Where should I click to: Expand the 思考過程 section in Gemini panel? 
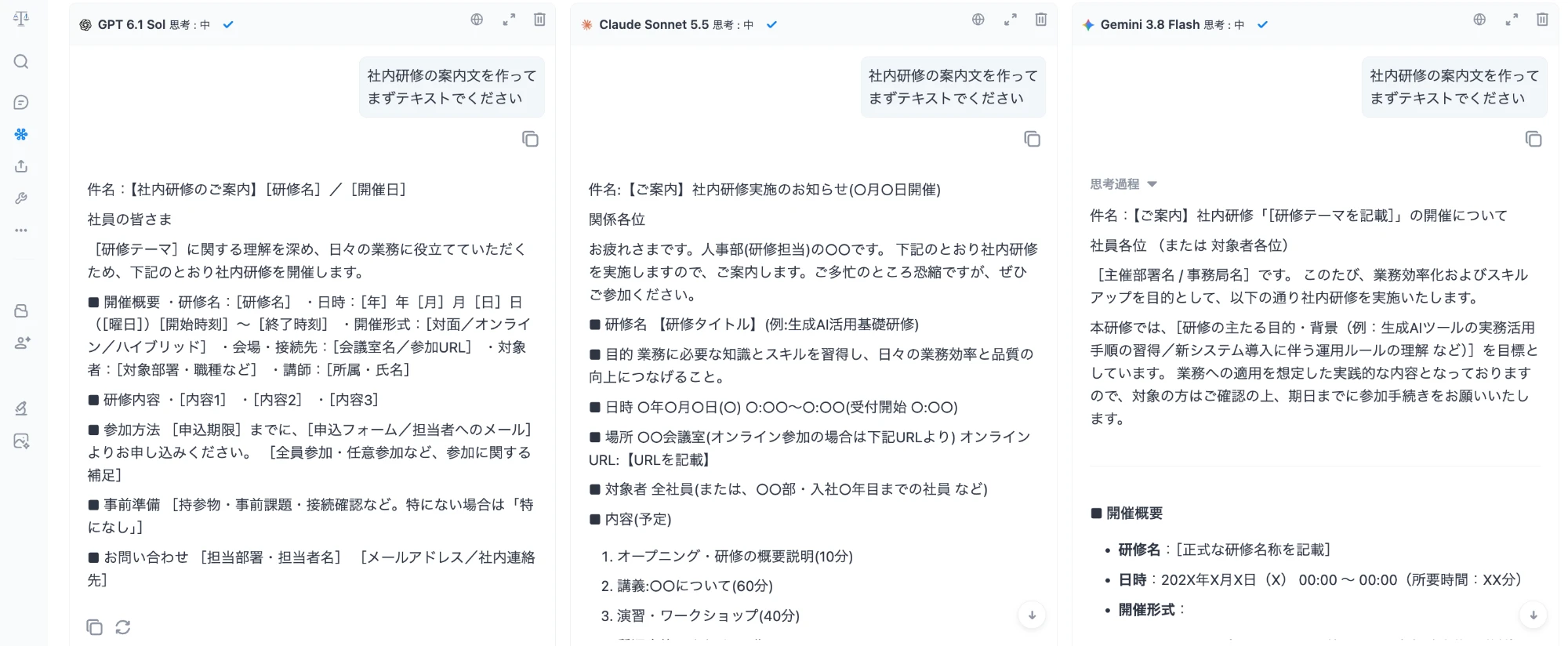(1123, 184)
